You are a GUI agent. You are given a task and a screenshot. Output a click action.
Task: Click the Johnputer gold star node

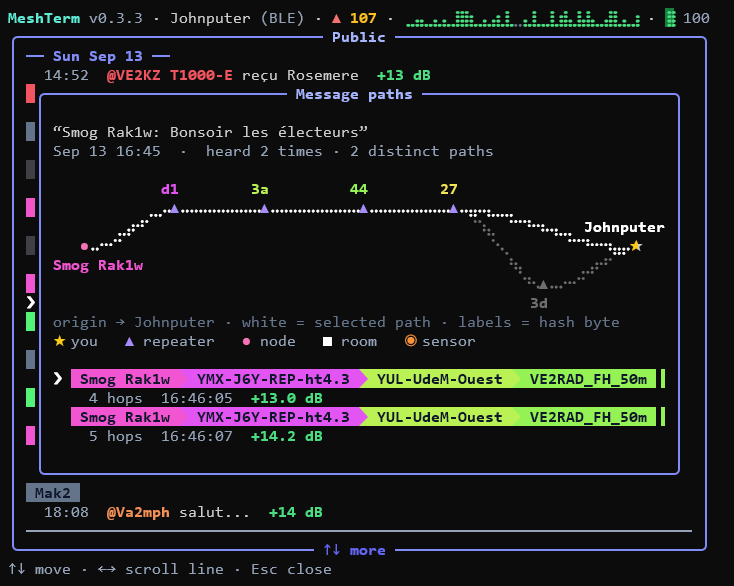636,246
